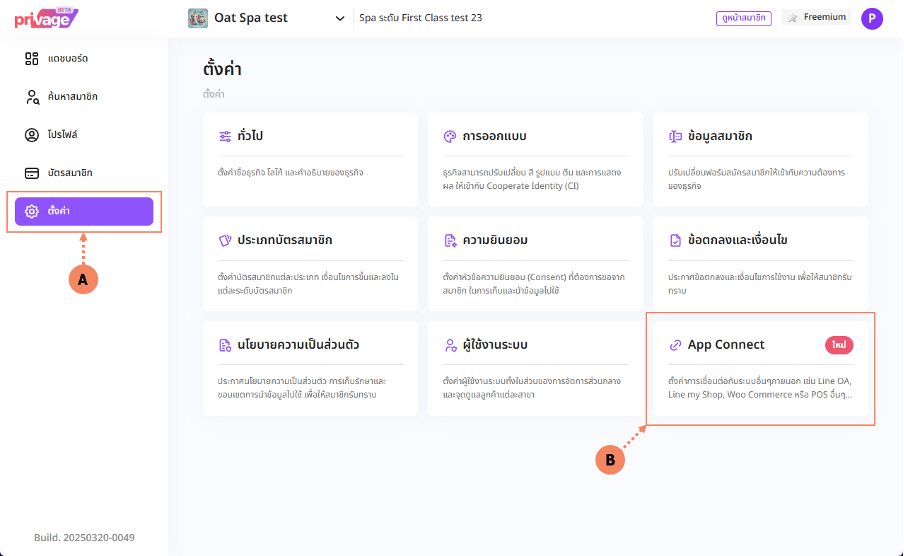Image resolution: width=904 pixels, height=556 pixels.
Task: Click the link icon on App Connect card
Action: click(675, 345)
